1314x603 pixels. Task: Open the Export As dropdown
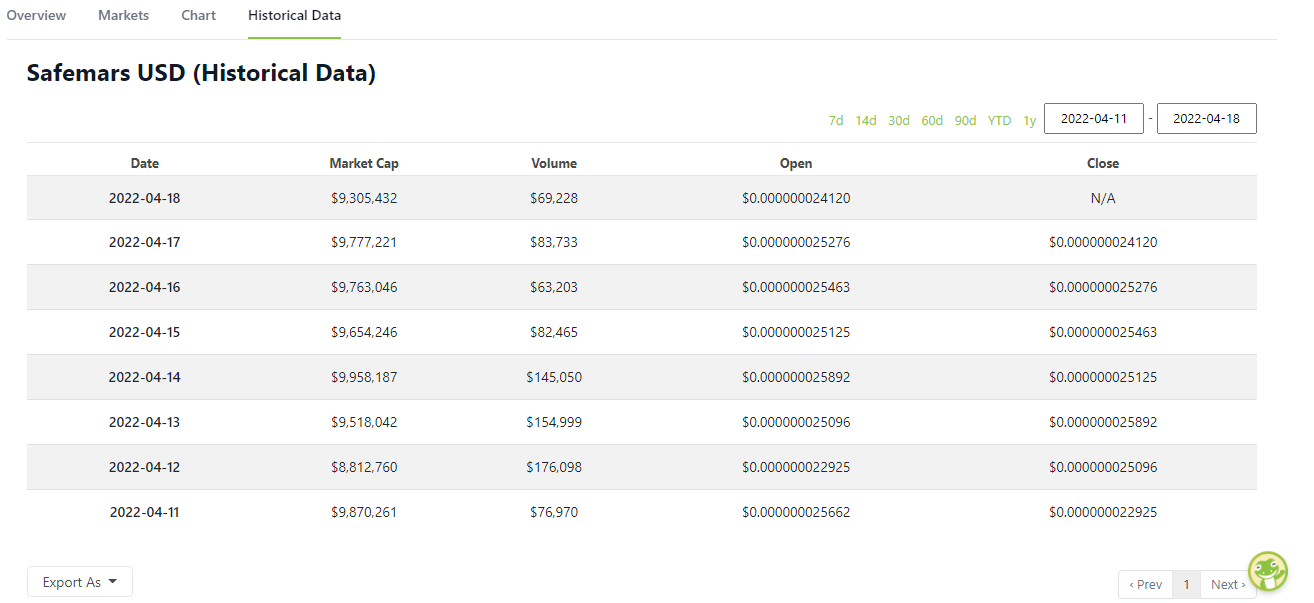pyautogui.click(x=80, y=582)
